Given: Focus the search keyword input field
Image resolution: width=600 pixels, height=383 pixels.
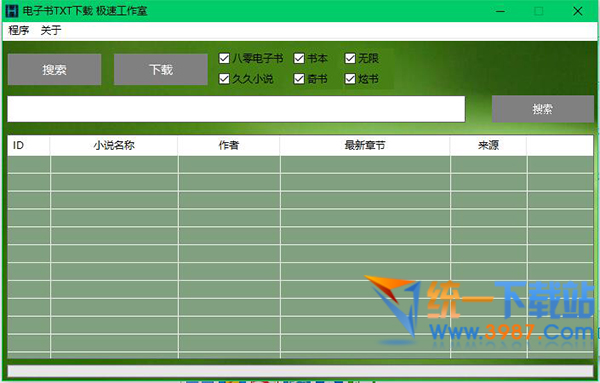Looking at the screenshot, I should point(236,109).
